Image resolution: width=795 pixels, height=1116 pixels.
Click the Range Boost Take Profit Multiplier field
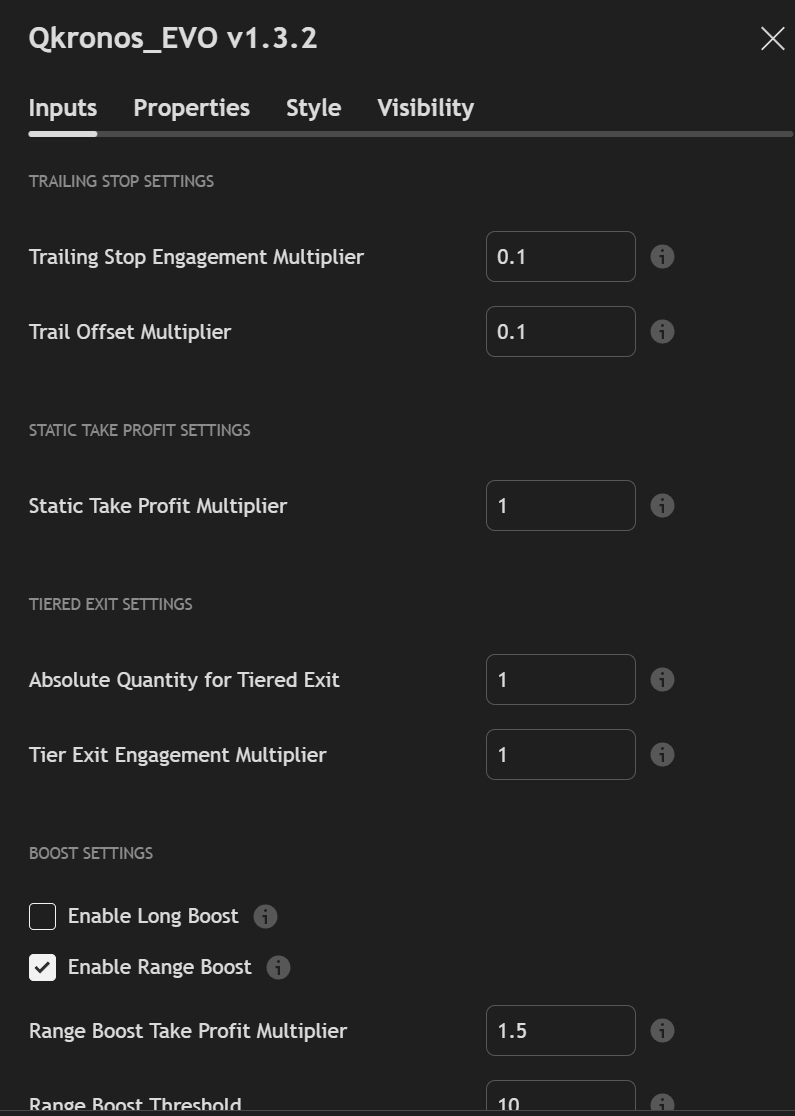pos(560,1031)
